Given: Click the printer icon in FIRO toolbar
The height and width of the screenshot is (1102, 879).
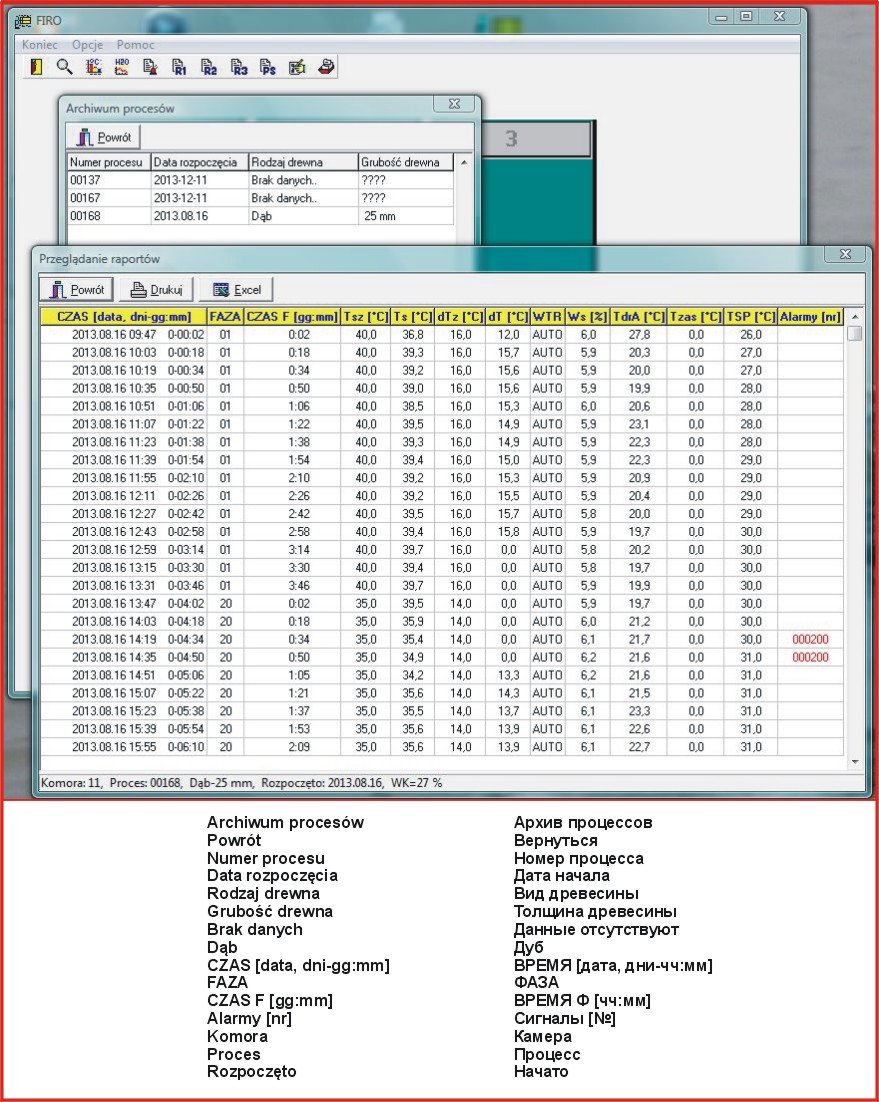Looking at the screenshot, I should [326, 67].
